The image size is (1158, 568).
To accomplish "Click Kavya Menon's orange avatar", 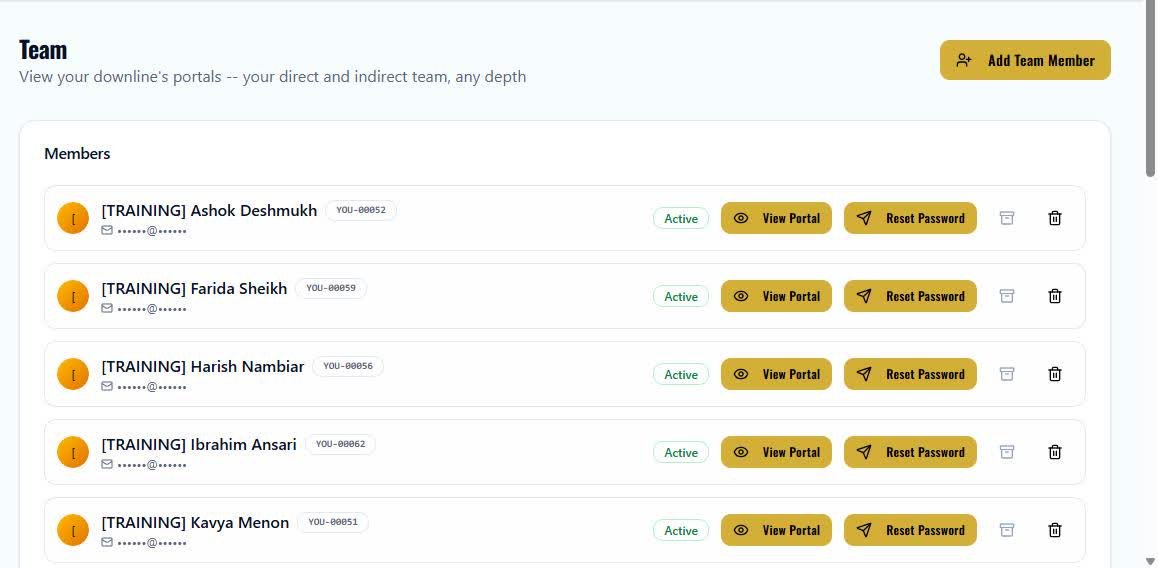I will pyautogui.click(x=73, y=530).
